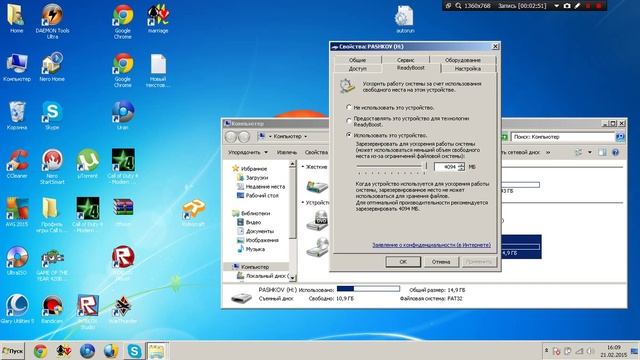This screenshot has width=640, height=360.
Task: Click the Пуск start button
Action: (x=13, y=351)
